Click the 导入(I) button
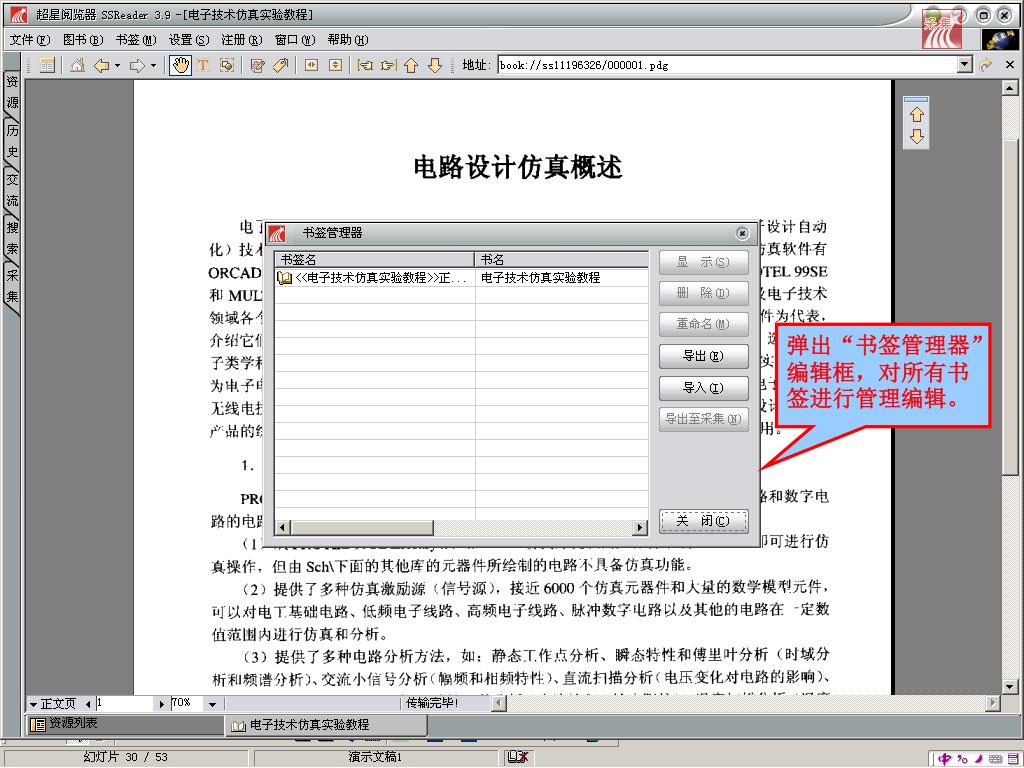This screenshot has width=1024, height=768. coord(703,388)
